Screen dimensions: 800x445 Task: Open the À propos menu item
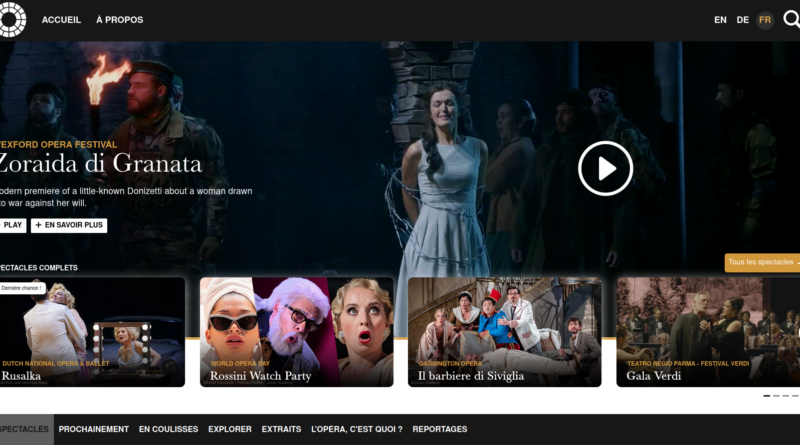click(x=120, y=20)
